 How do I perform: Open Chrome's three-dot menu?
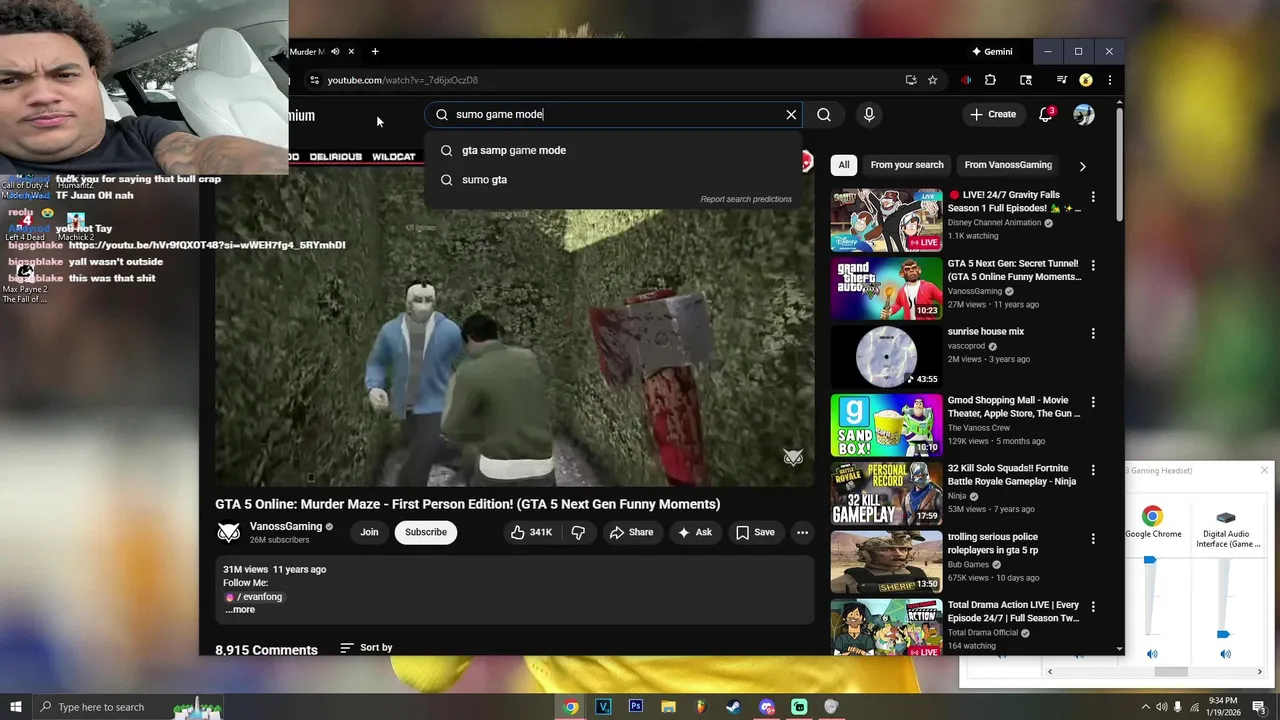[1109, 80]
